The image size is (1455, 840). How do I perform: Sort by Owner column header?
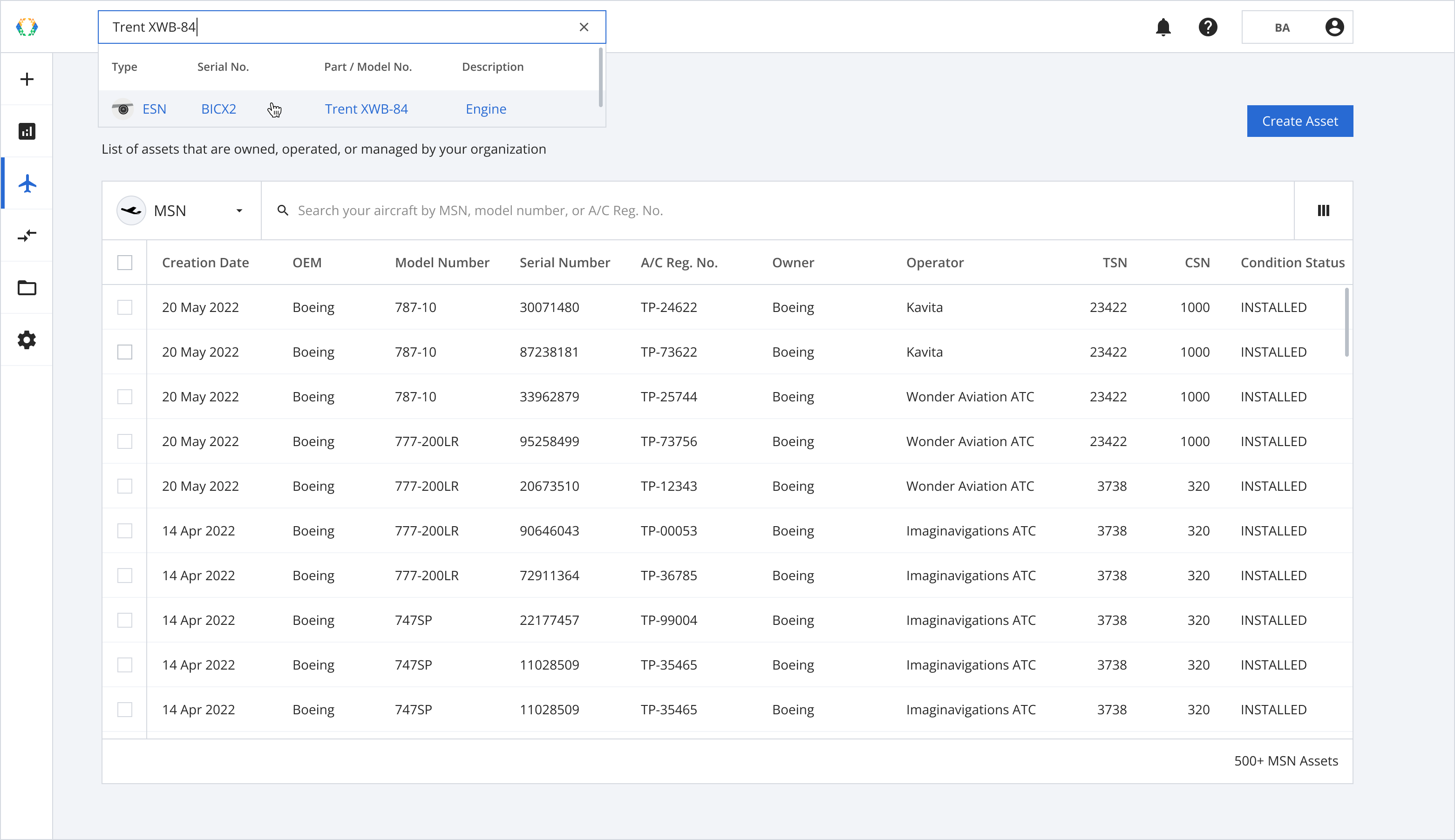point(793,263)
